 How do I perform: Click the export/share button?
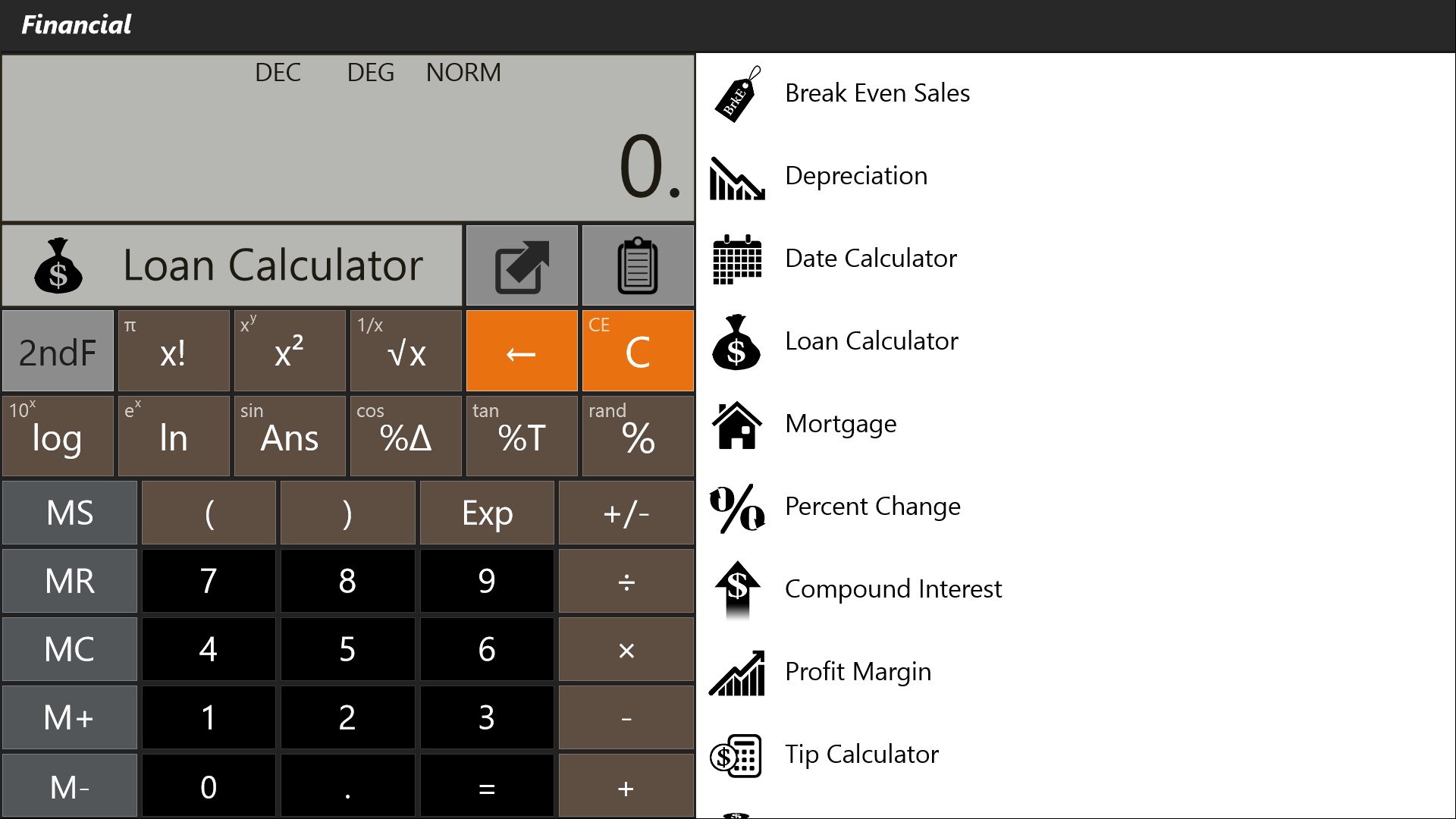click(521, 264)
